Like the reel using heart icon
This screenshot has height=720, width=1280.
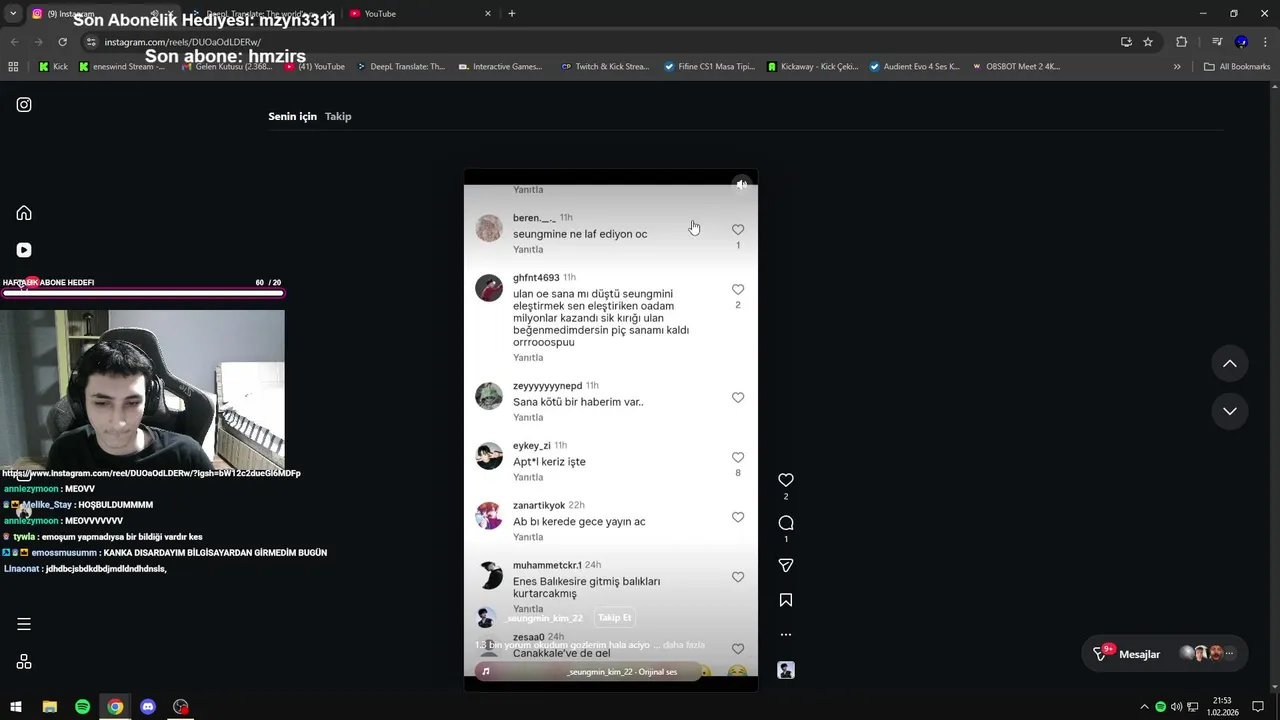786,480
